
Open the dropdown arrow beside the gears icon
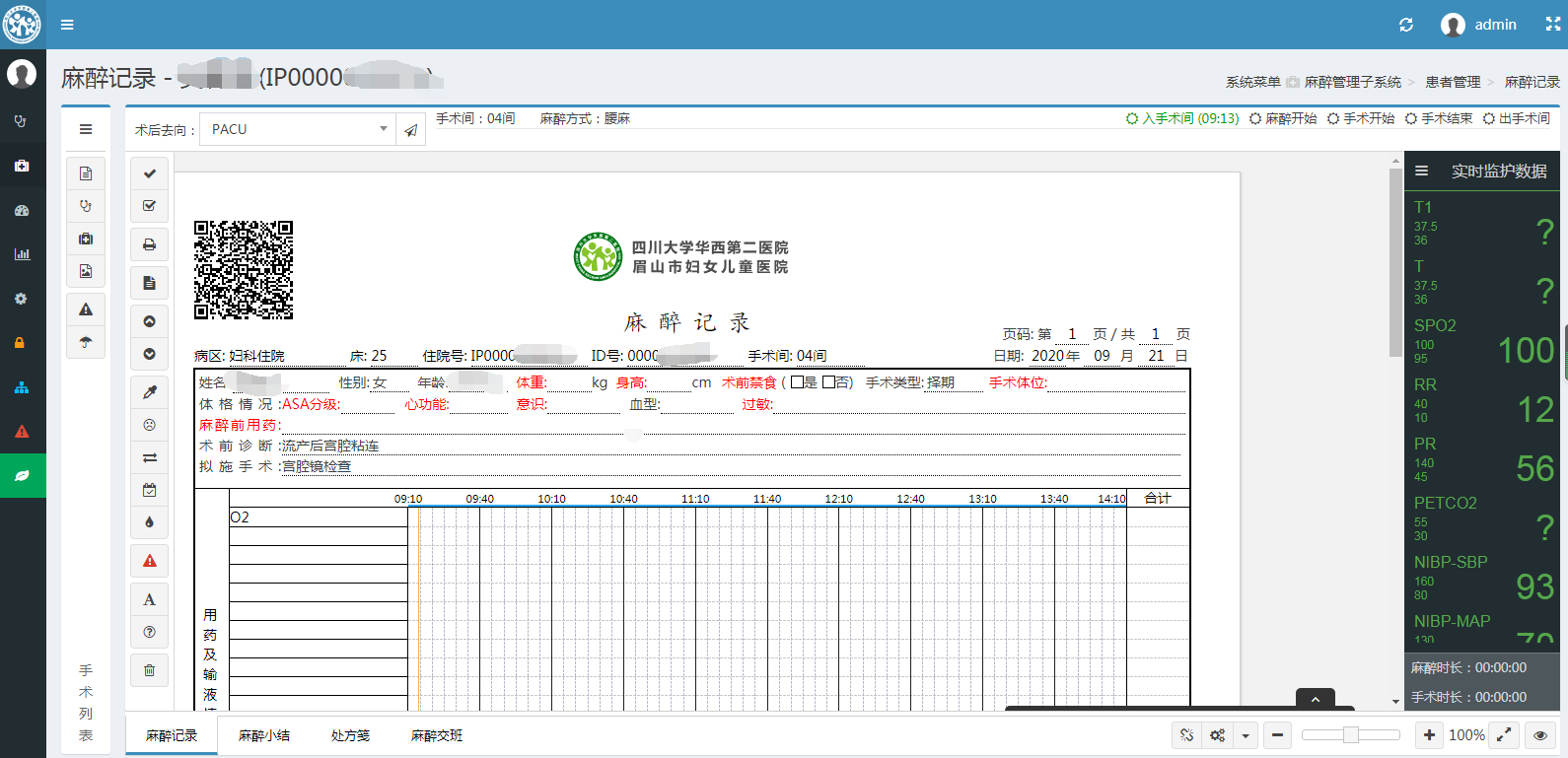point(1246,735)
